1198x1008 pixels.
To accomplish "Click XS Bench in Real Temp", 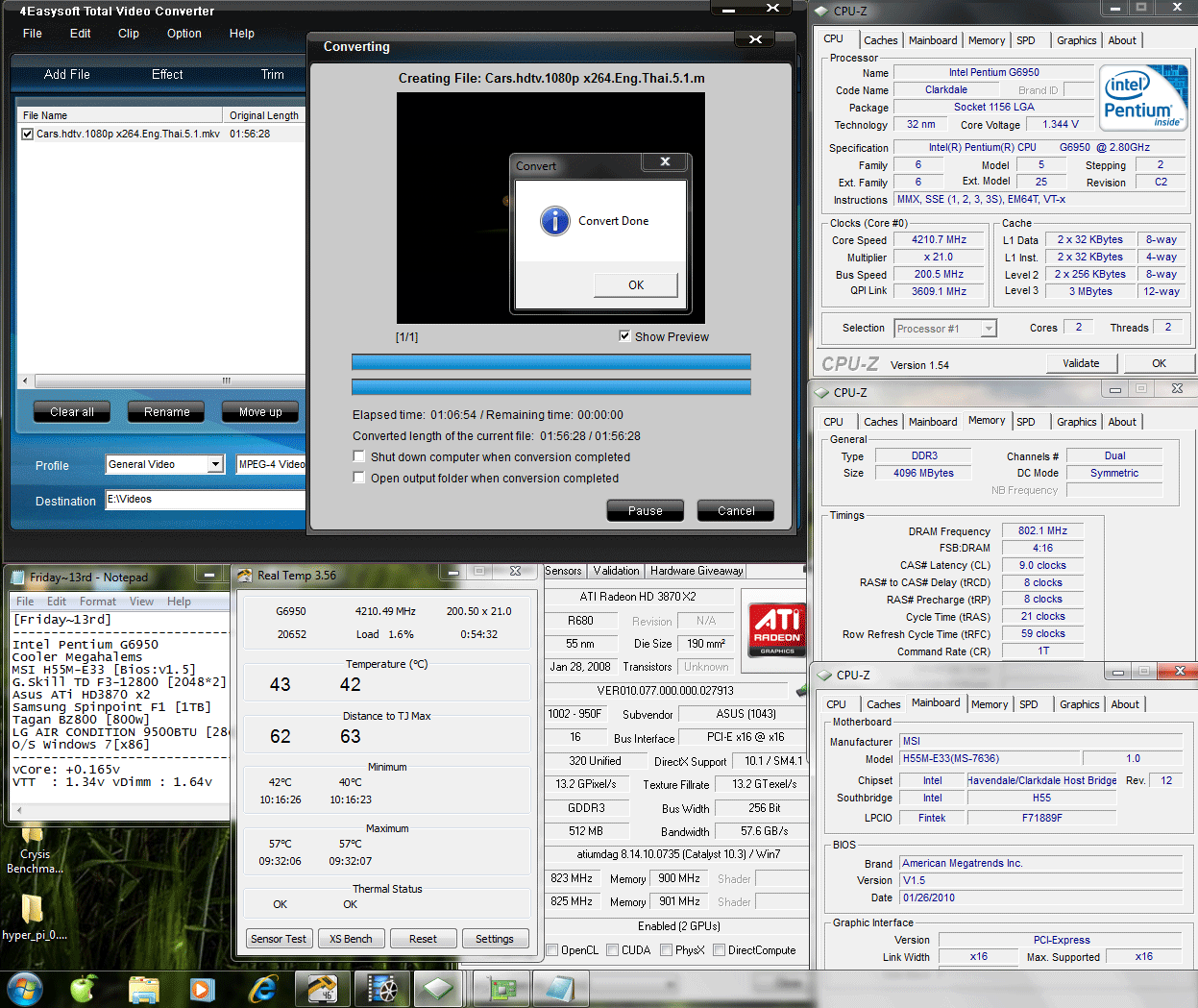I will coord(351,939).
